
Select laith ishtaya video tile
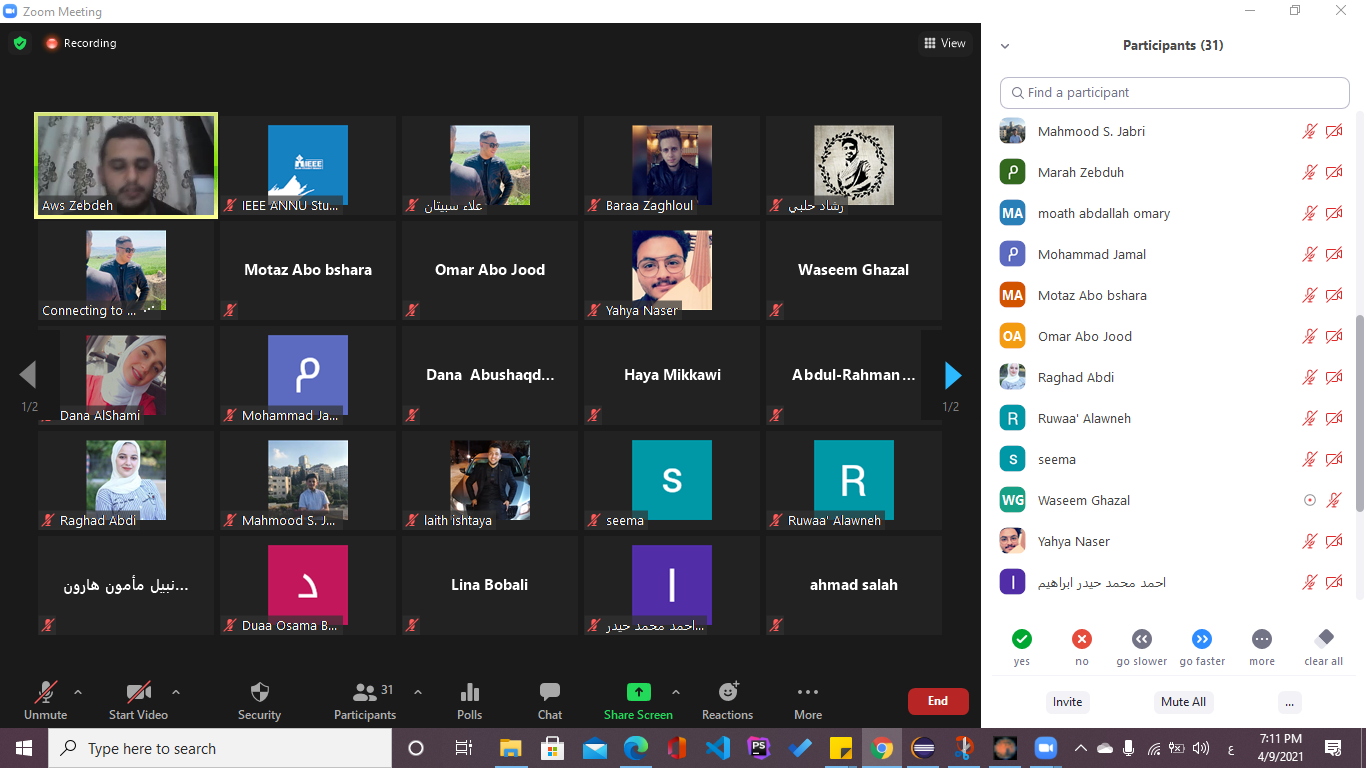[490, 480]
